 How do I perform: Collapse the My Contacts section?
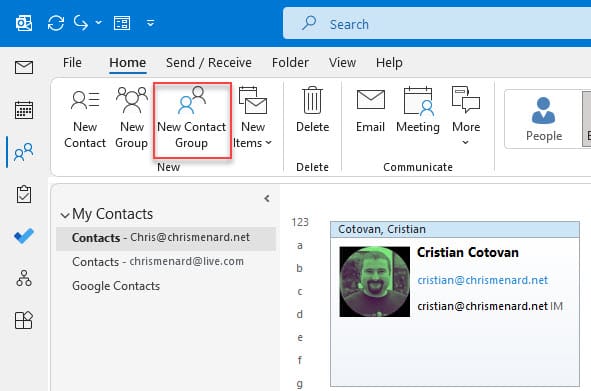(x=65, y=215)
